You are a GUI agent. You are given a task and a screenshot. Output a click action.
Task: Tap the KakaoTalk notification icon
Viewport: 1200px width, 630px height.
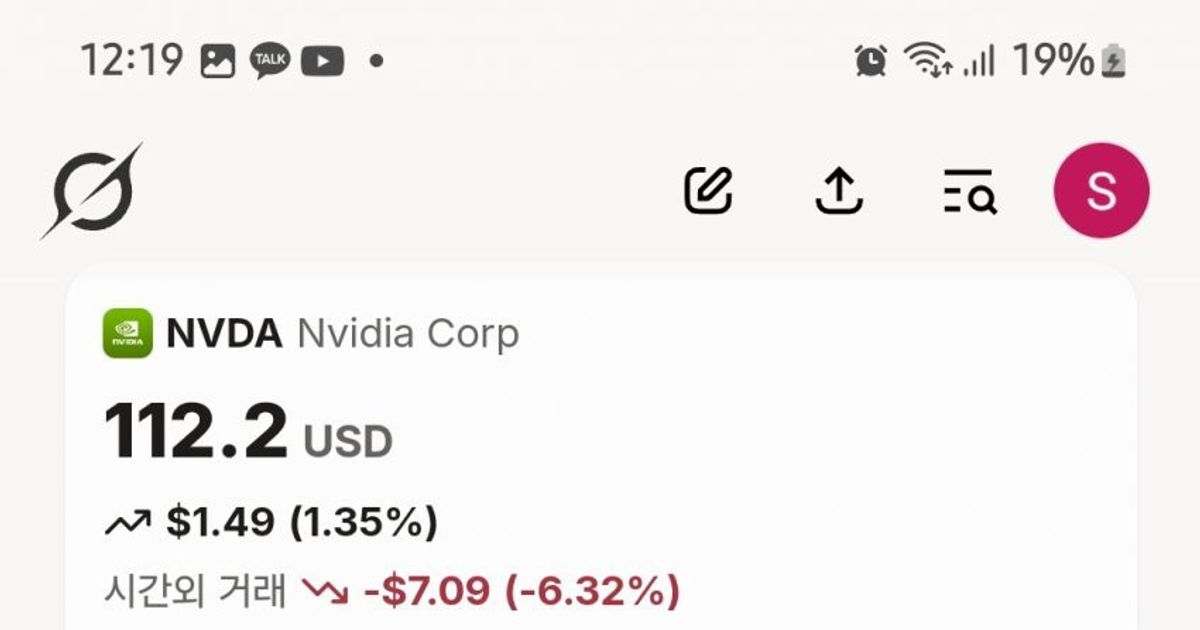pyautogui.click(x=270, y=62)
